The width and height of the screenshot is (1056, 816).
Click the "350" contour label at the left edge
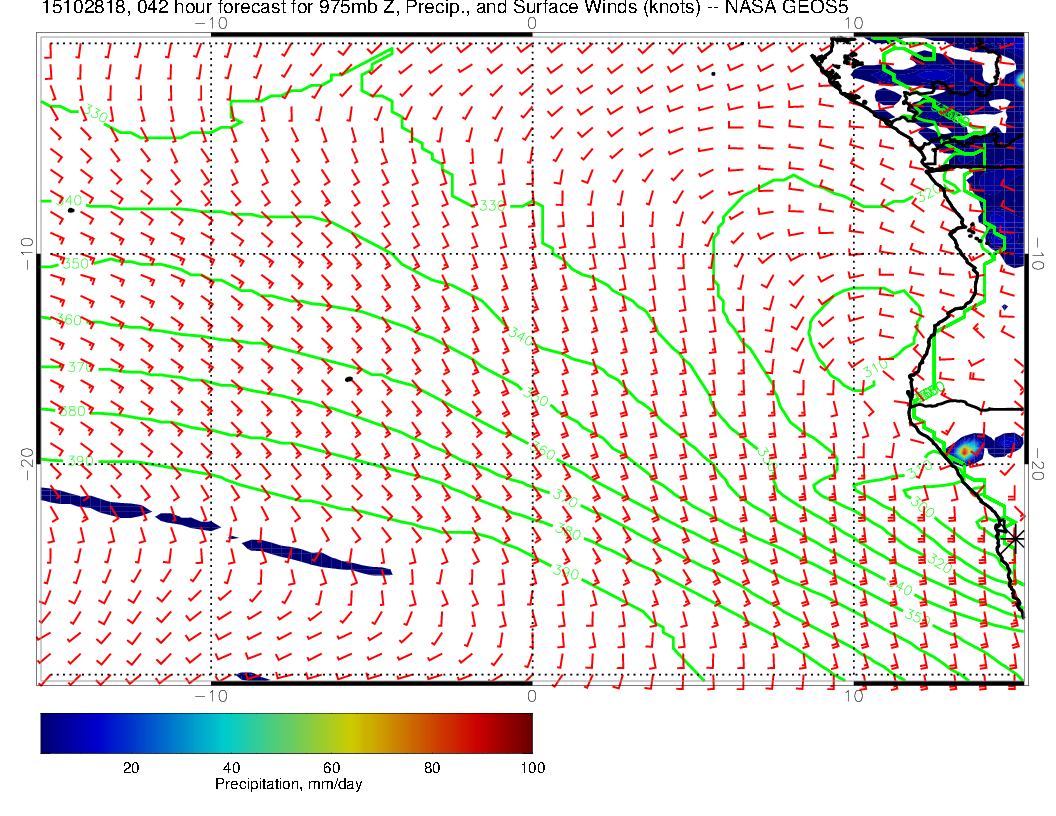(x=75, y=263)
